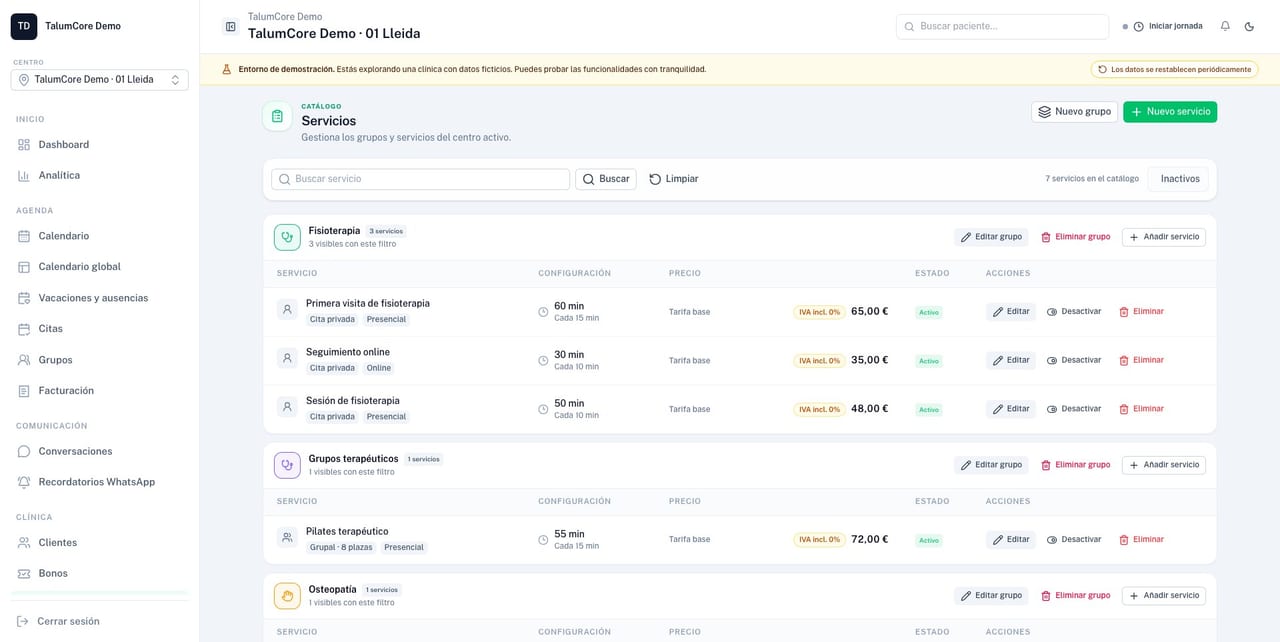The height and width of the screenshot is (642, 1280).
Task: Click the Grupos terapéuticos group icon
Action: click(287, 465)
